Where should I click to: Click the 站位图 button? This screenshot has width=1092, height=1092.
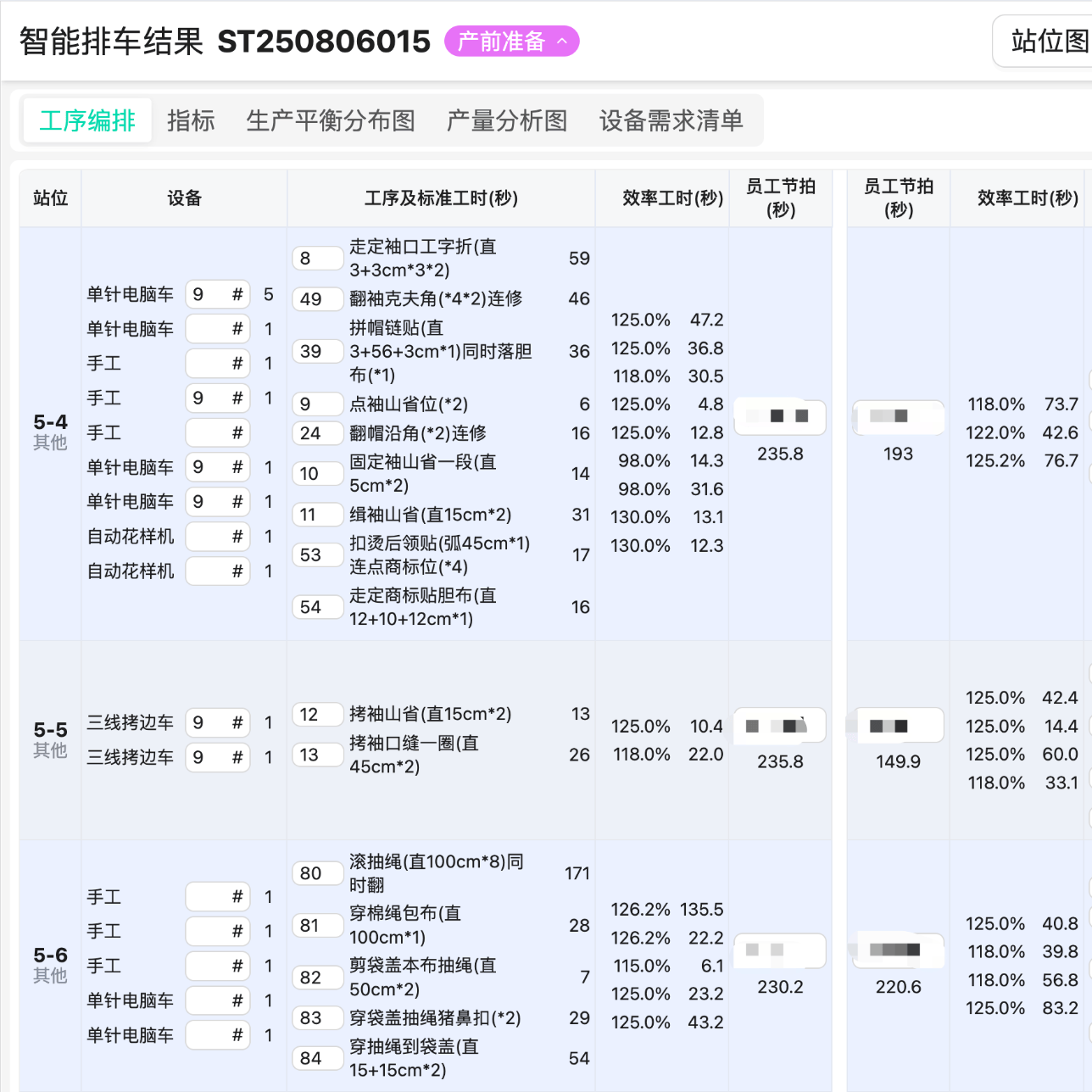pyautogui.click(x=1048, y=41)
